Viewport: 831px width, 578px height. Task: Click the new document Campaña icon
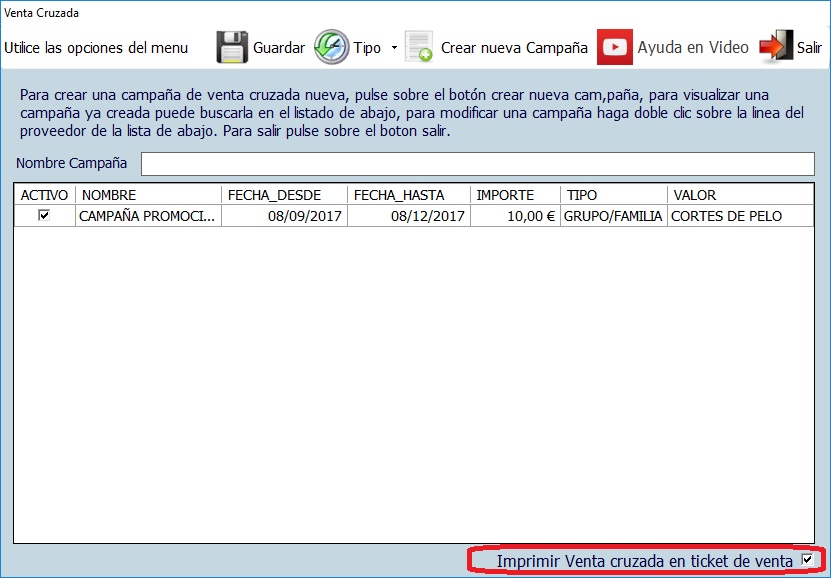click(419, 47)
